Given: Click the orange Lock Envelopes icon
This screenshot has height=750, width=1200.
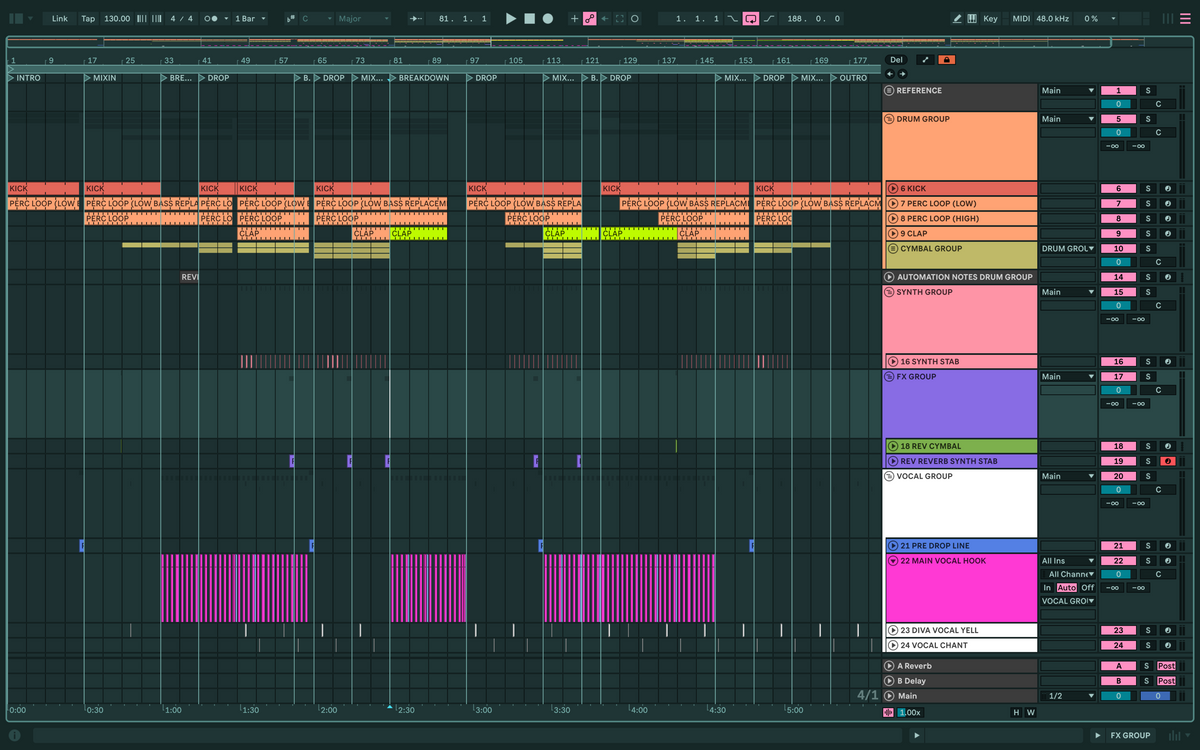Looking at the screenshot, I should tap(946, 60).
